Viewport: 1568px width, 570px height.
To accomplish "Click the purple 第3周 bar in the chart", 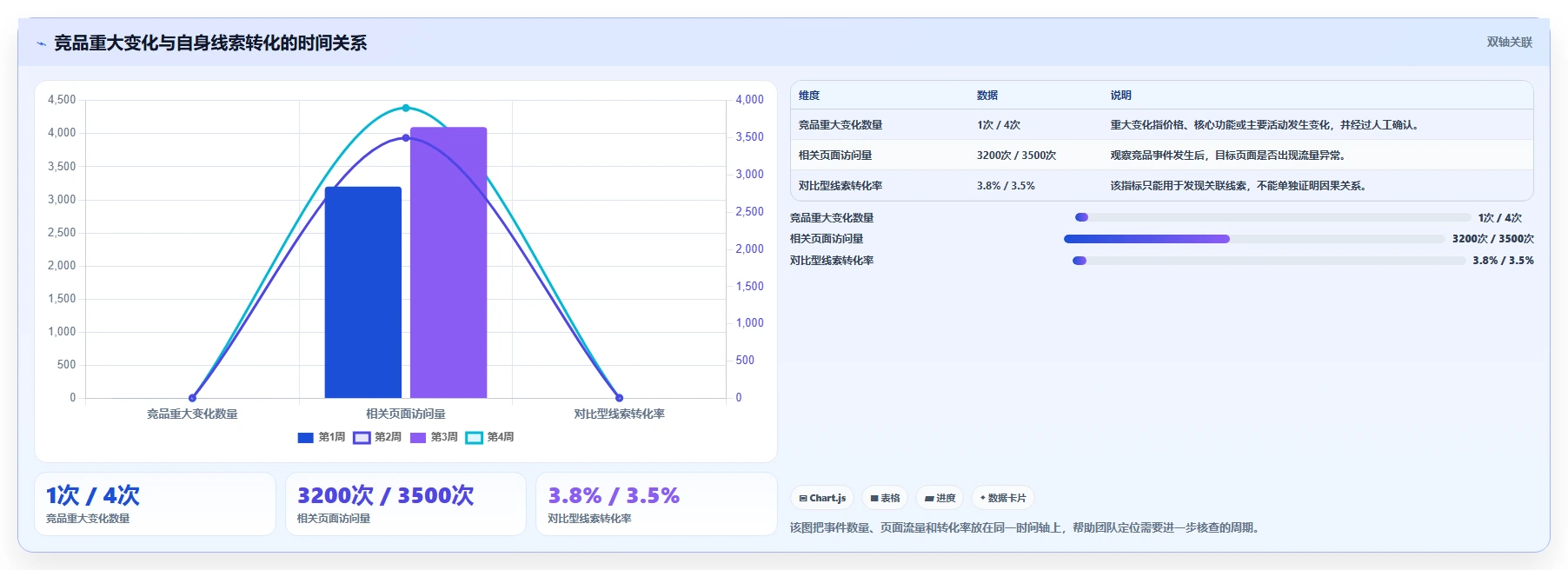I will pyautogui.click(x=448, y=262).
